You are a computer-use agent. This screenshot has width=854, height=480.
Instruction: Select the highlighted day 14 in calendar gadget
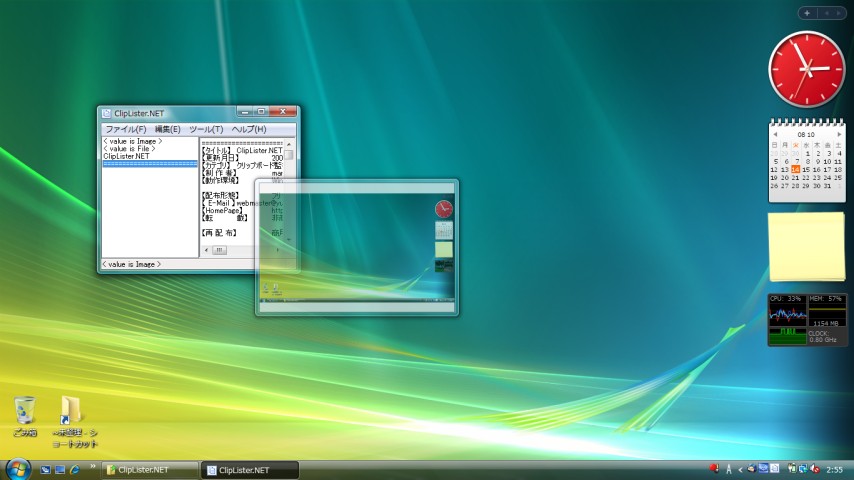(795, 169)
